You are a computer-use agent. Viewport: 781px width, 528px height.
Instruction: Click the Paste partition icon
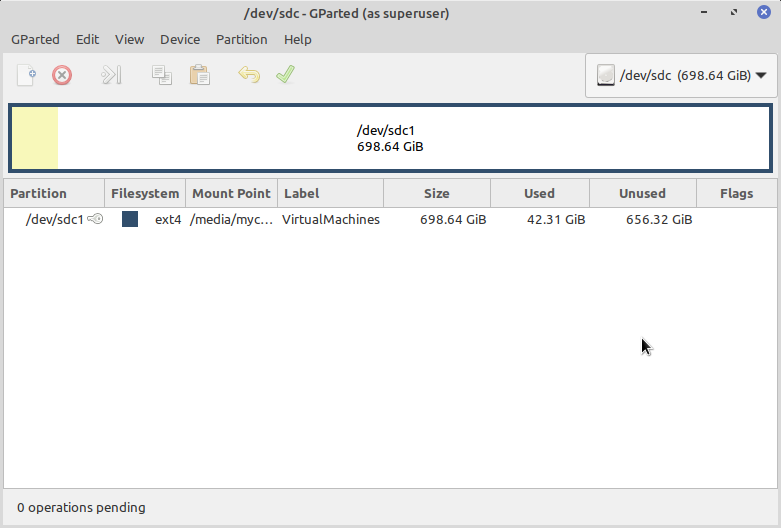pos(199,75)
